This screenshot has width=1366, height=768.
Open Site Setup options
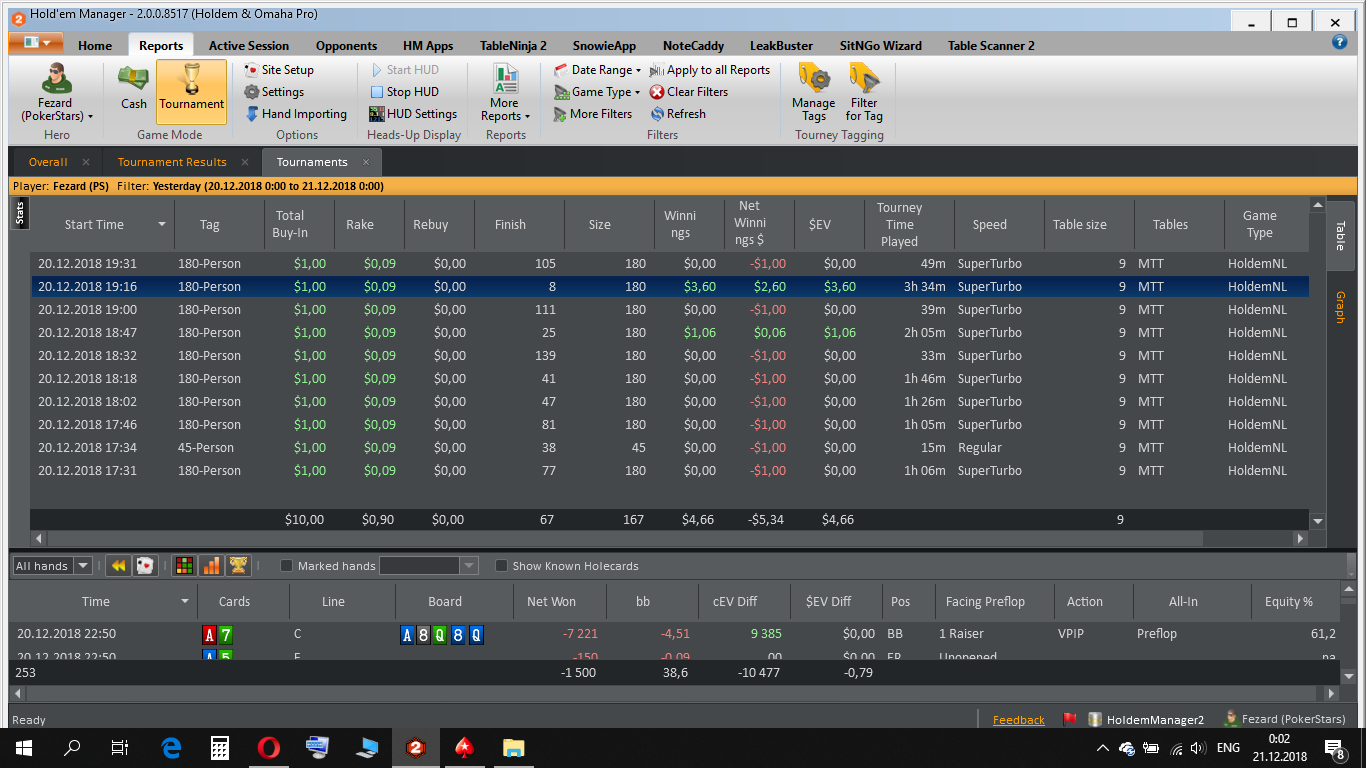click(x=279, y=70)
